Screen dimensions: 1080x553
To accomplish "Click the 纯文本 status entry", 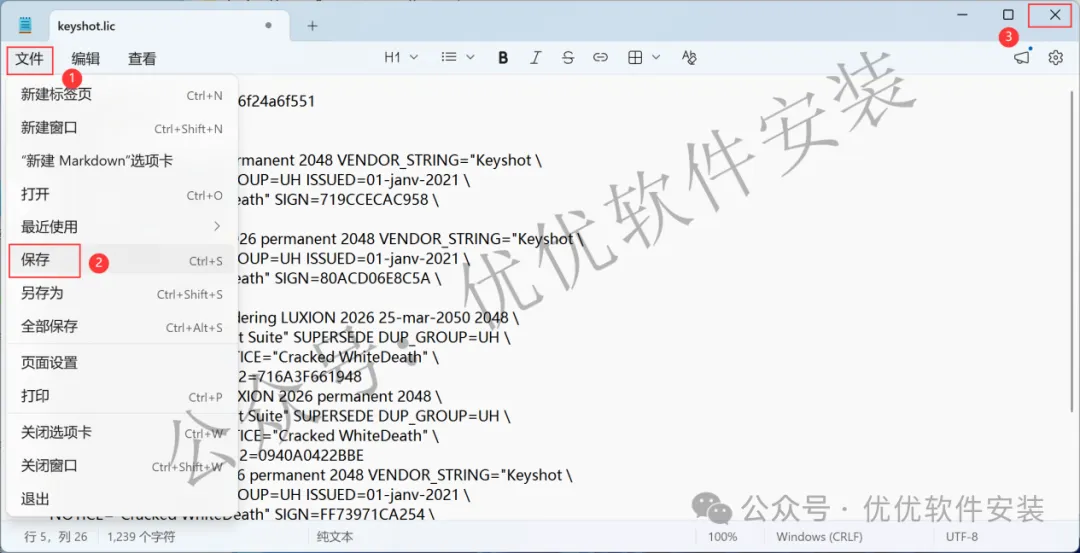I will point(335,536).
